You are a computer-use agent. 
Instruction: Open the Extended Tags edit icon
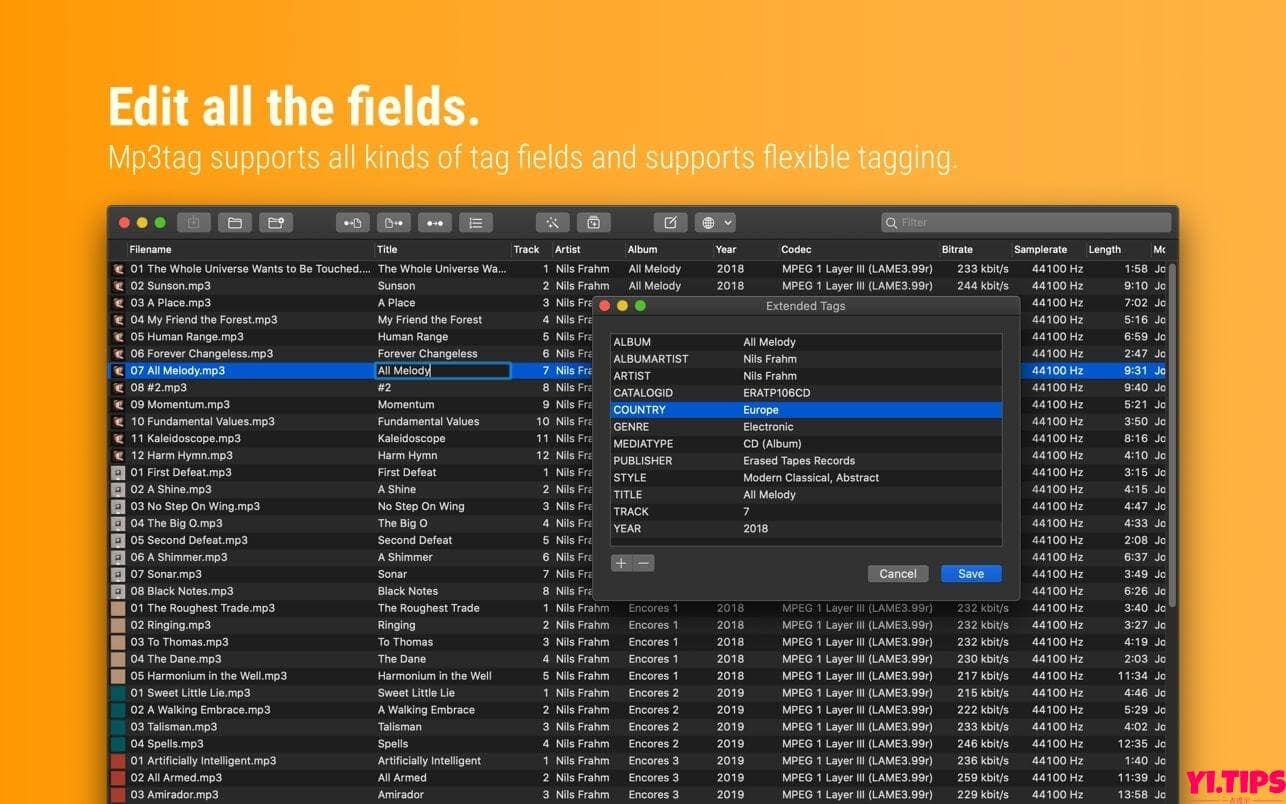point(670,223)
